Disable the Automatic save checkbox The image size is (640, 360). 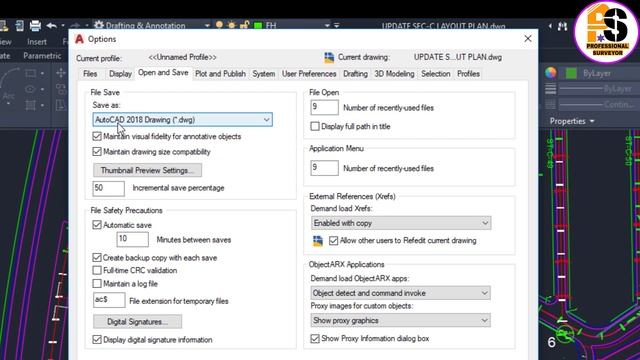coord(97,225)
